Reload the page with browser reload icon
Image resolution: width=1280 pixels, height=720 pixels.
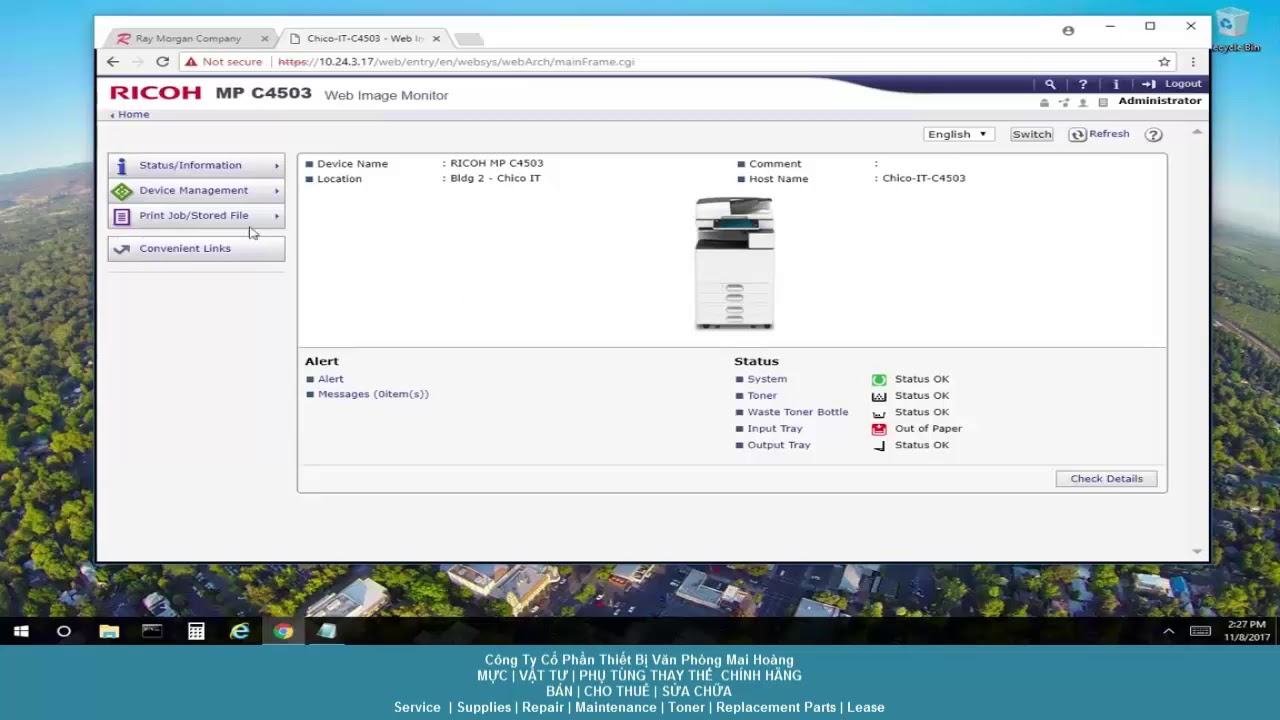click(162, 62)
